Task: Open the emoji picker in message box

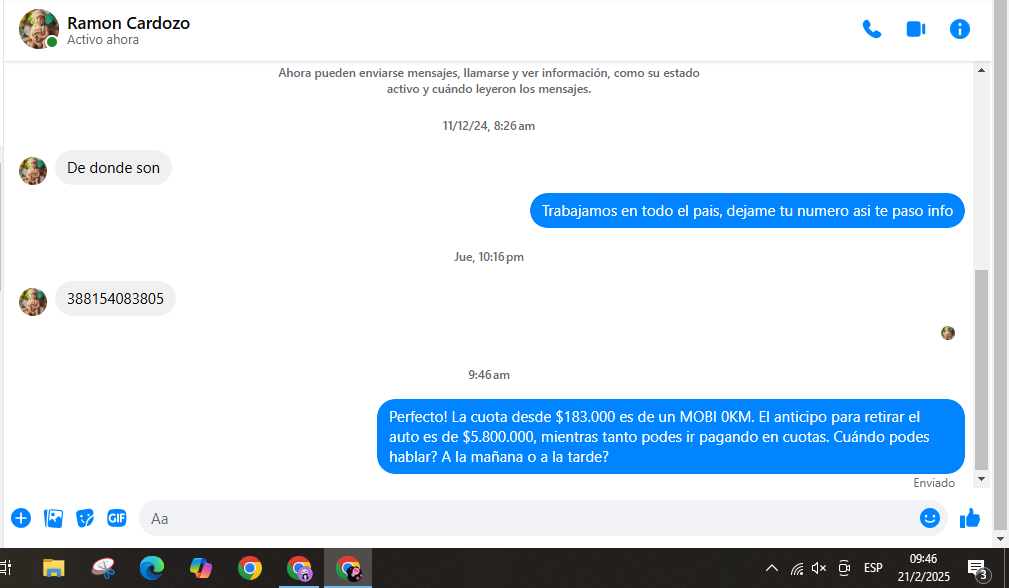Action: tap(929, 518)
